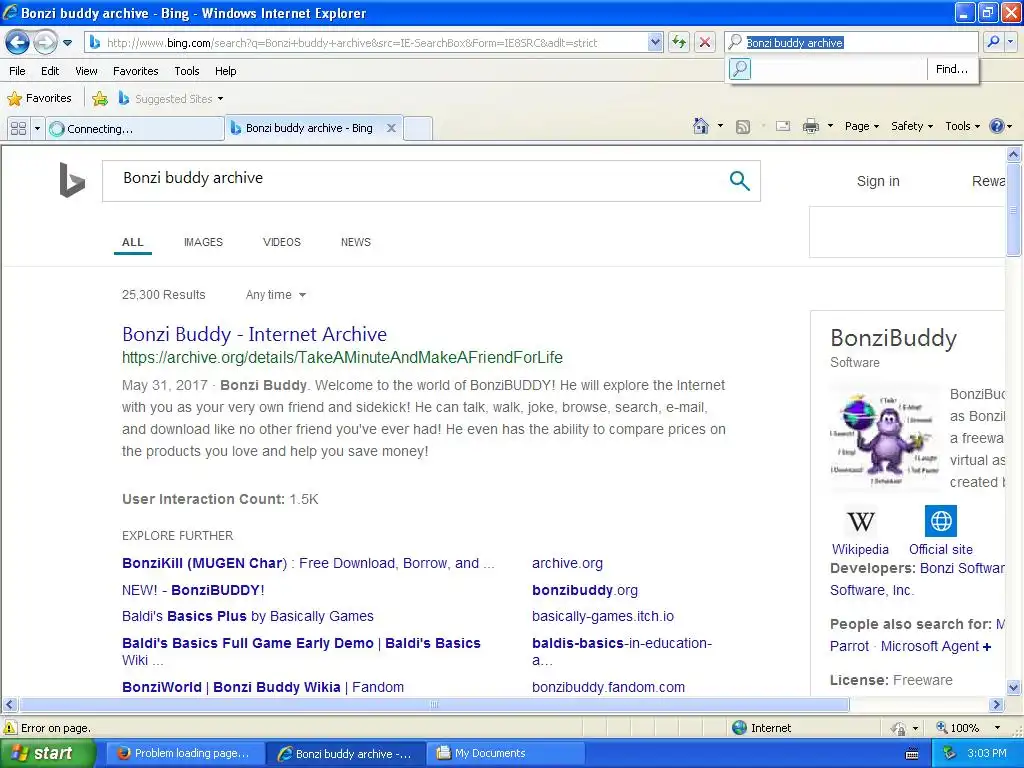Open the zoom level 100% dropdown
1024x768 pixels.
coord(997,728)
